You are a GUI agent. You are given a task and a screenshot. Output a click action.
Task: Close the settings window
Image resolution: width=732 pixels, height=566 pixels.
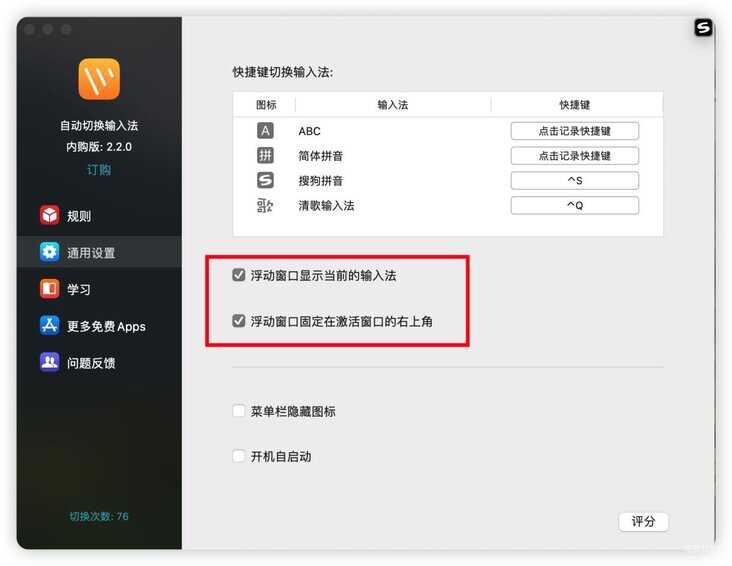pos(29,29)
